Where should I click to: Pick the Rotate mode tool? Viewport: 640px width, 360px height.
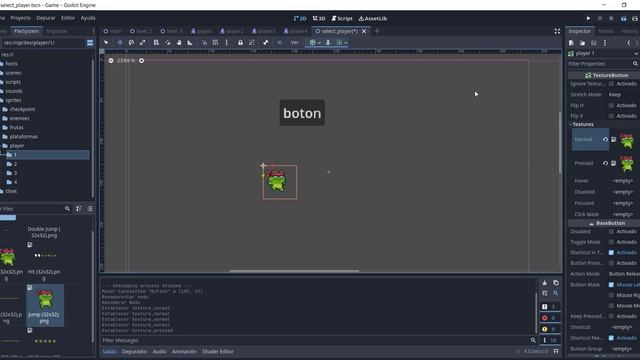131,42
